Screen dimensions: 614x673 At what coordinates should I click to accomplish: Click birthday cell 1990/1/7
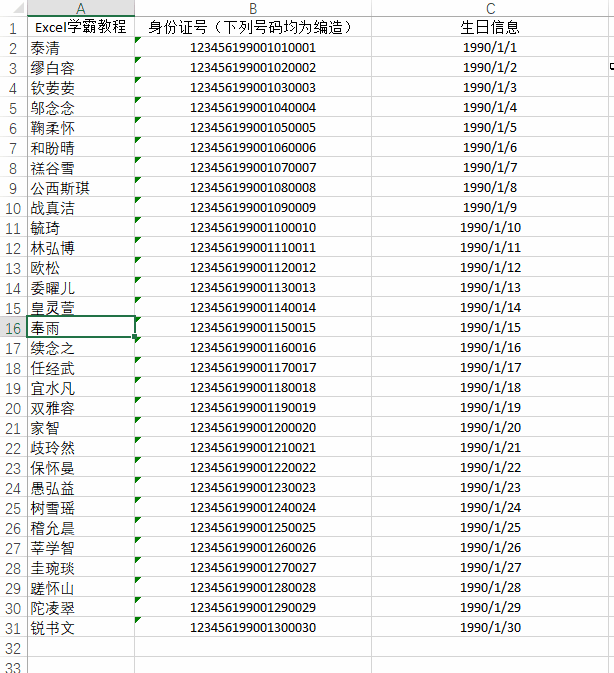coord(490,167)
